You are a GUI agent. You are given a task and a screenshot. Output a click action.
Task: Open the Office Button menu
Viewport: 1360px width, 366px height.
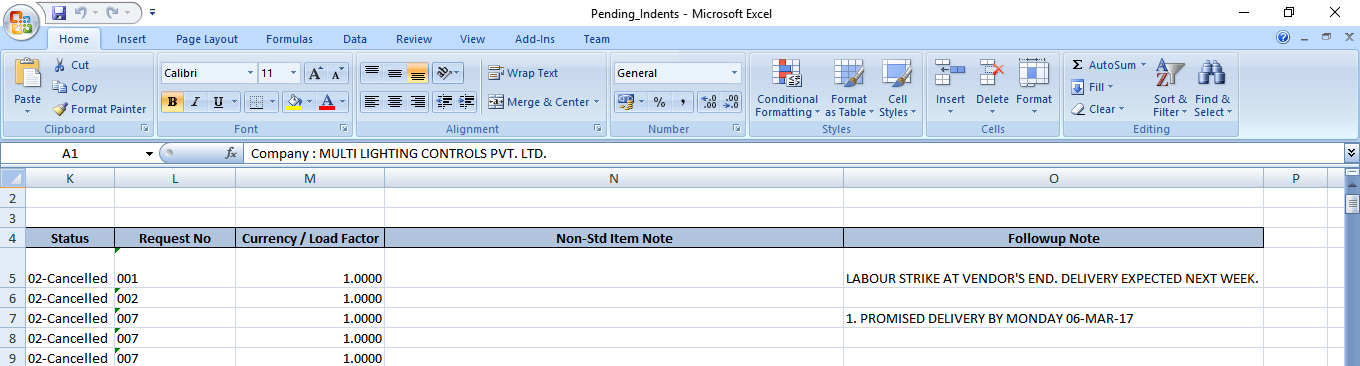tap(21, 21)
